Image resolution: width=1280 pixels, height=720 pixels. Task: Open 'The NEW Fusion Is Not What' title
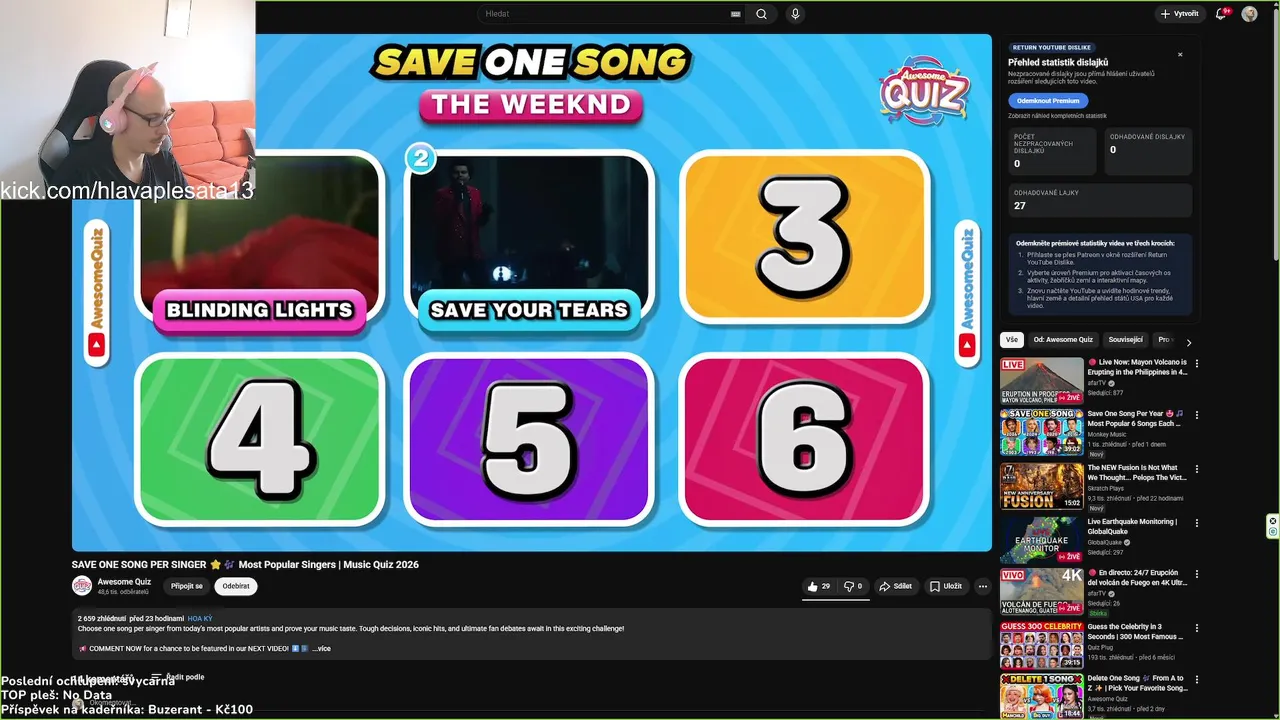[x=1137, y=472]
